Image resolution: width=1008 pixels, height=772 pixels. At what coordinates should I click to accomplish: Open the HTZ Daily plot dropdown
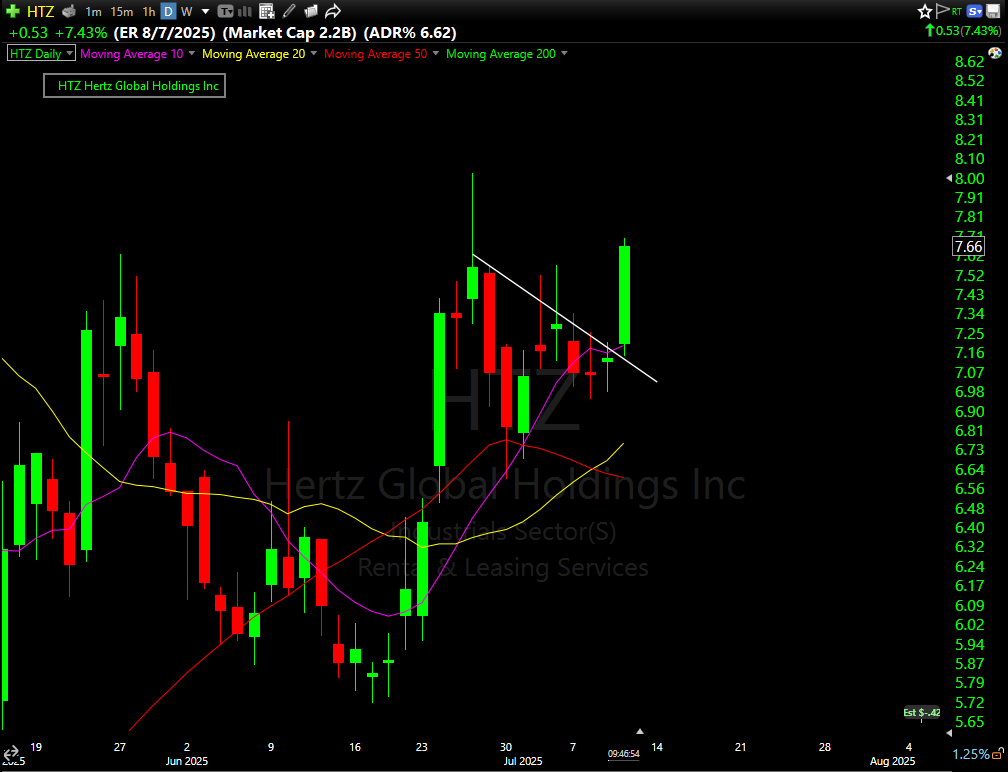(x=41, y=53)
